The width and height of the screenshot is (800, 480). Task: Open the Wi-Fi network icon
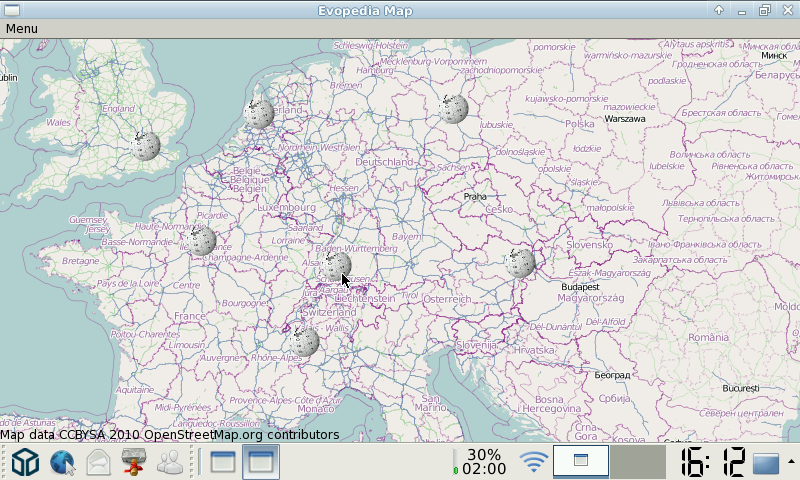533,462
